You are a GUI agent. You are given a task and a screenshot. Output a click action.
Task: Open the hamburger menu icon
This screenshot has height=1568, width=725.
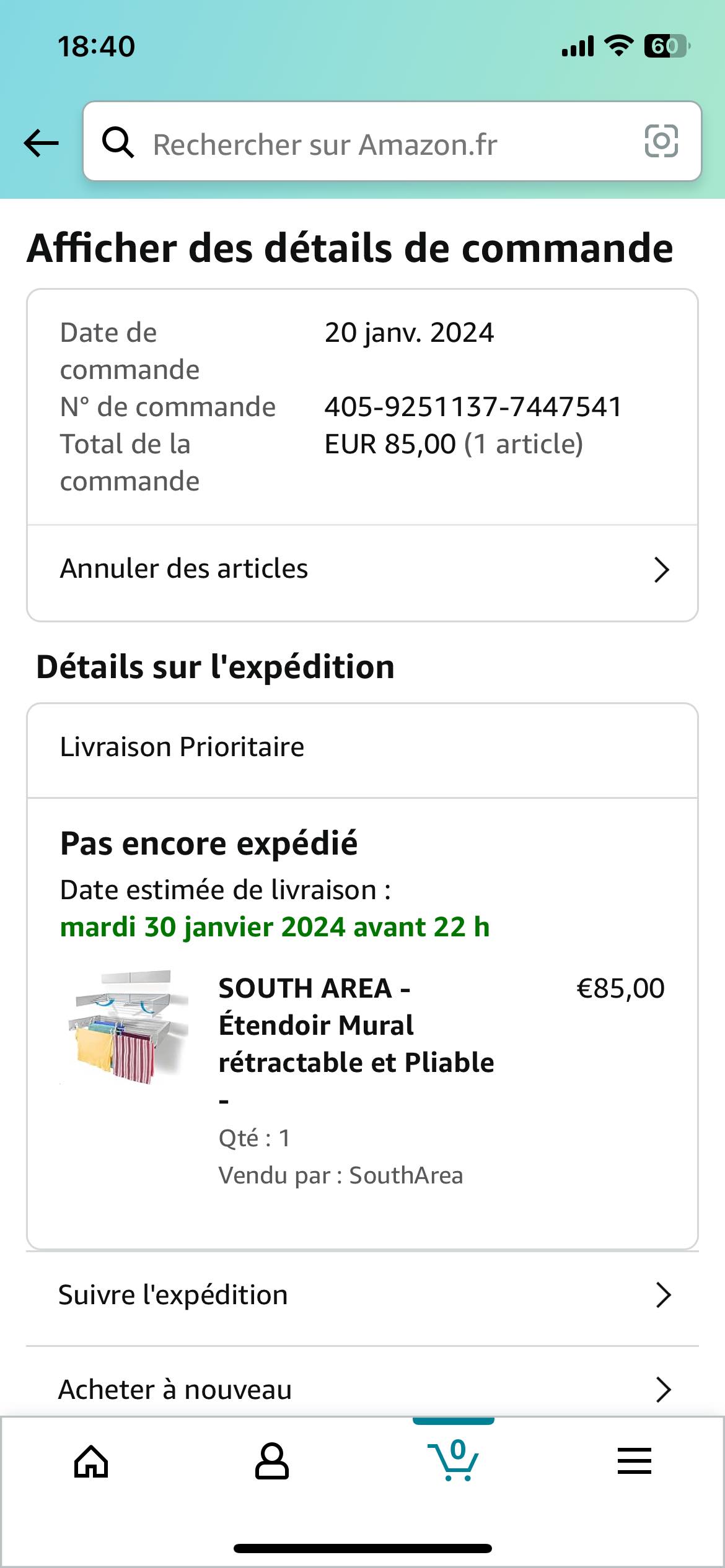(635, 1461)
